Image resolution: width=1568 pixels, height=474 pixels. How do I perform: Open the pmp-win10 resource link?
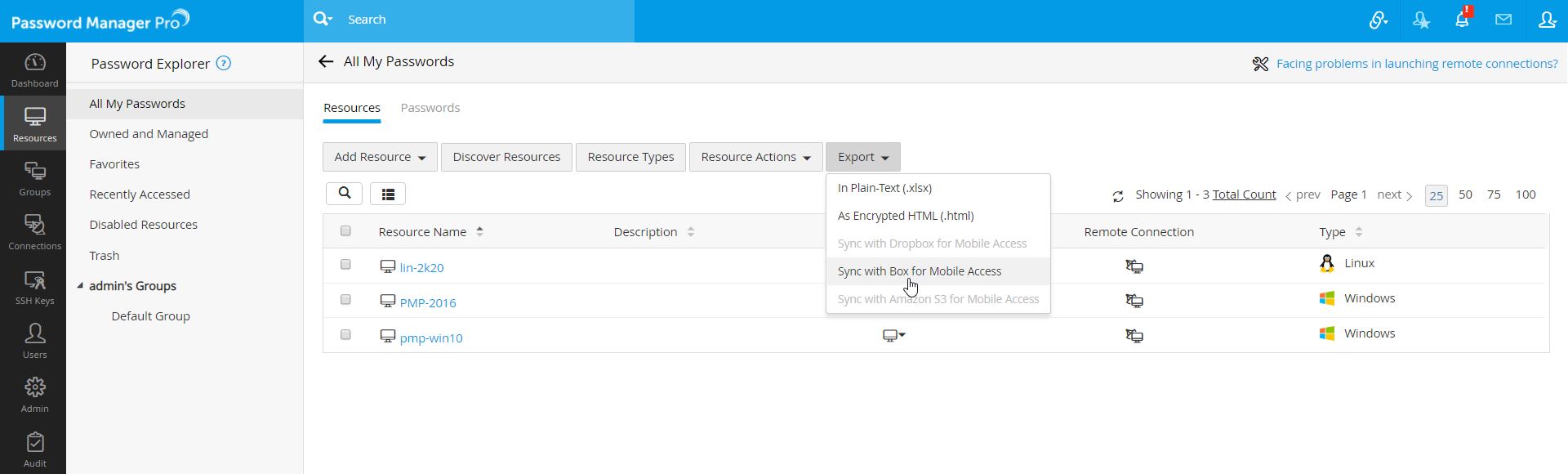431,338
